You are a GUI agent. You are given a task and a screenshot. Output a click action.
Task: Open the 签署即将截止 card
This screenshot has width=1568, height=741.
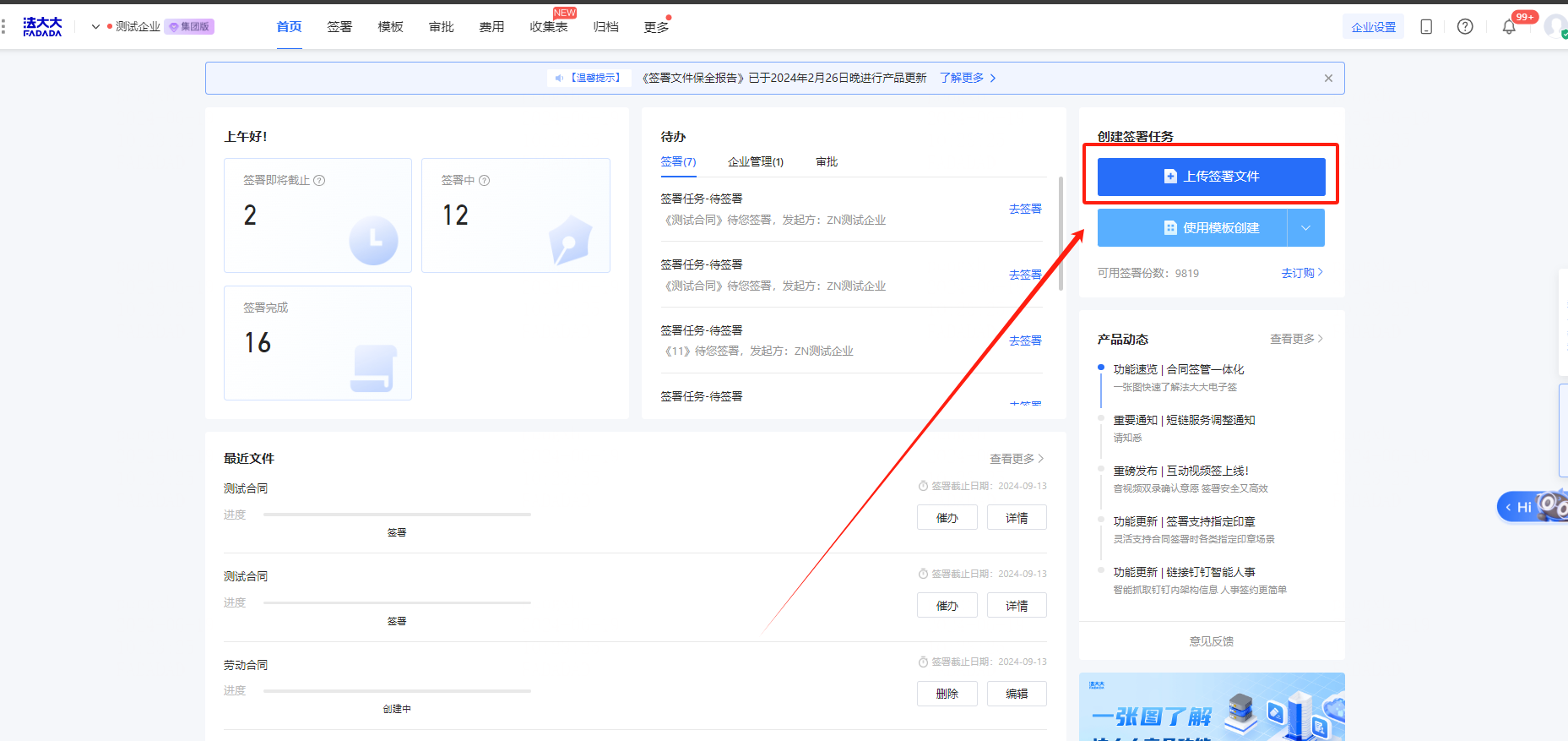(x=317, y=215)
